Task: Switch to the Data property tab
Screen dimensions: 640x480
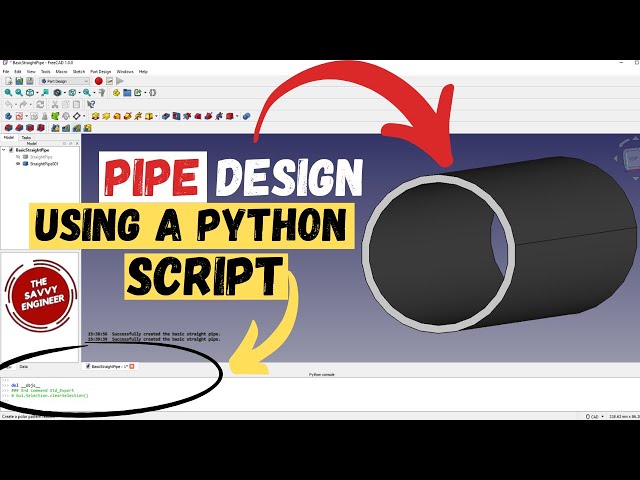Action: coord(24,366)
